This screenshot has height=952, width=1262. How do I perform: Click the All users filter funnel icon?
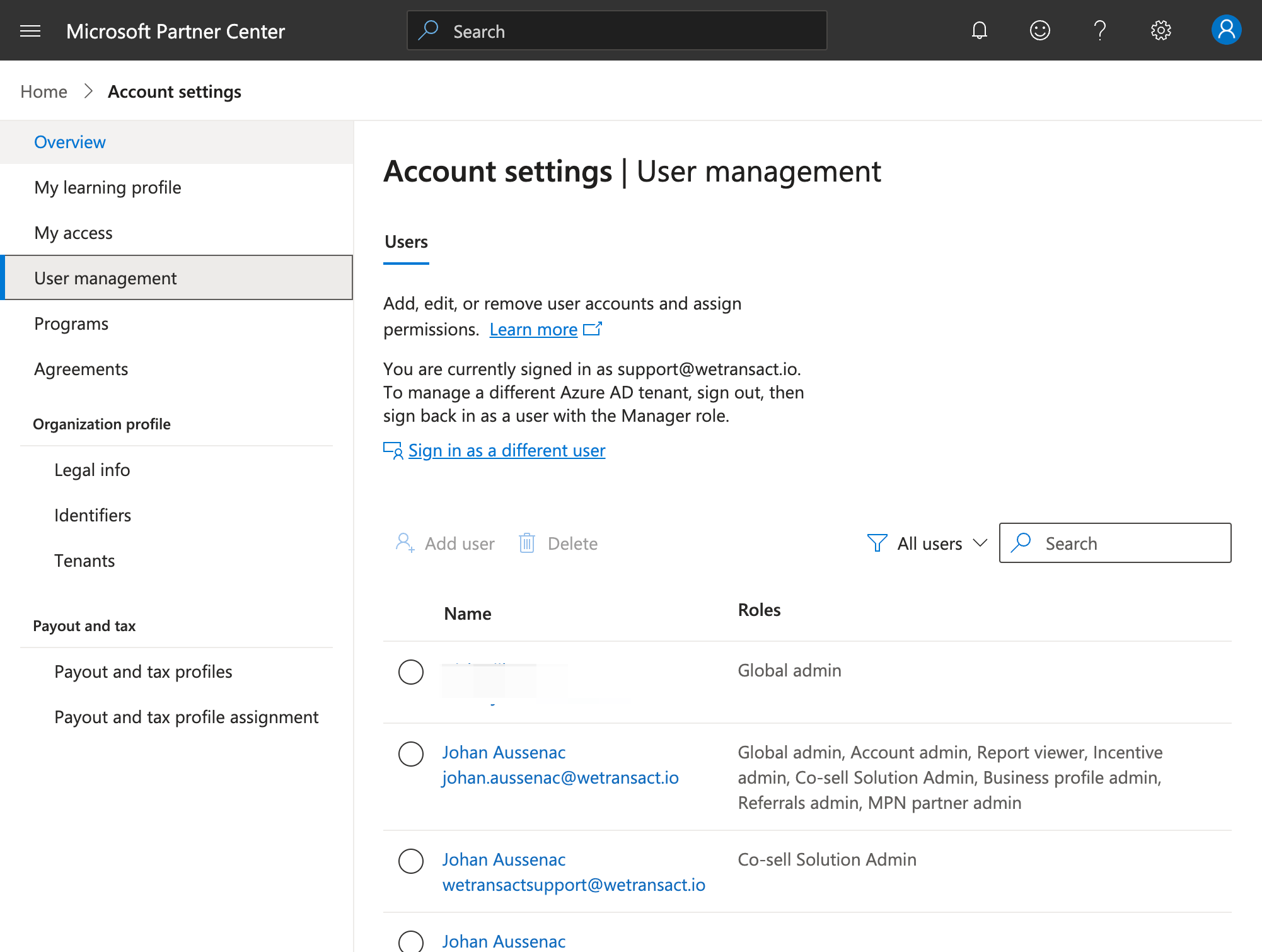[x=877, y=543]
